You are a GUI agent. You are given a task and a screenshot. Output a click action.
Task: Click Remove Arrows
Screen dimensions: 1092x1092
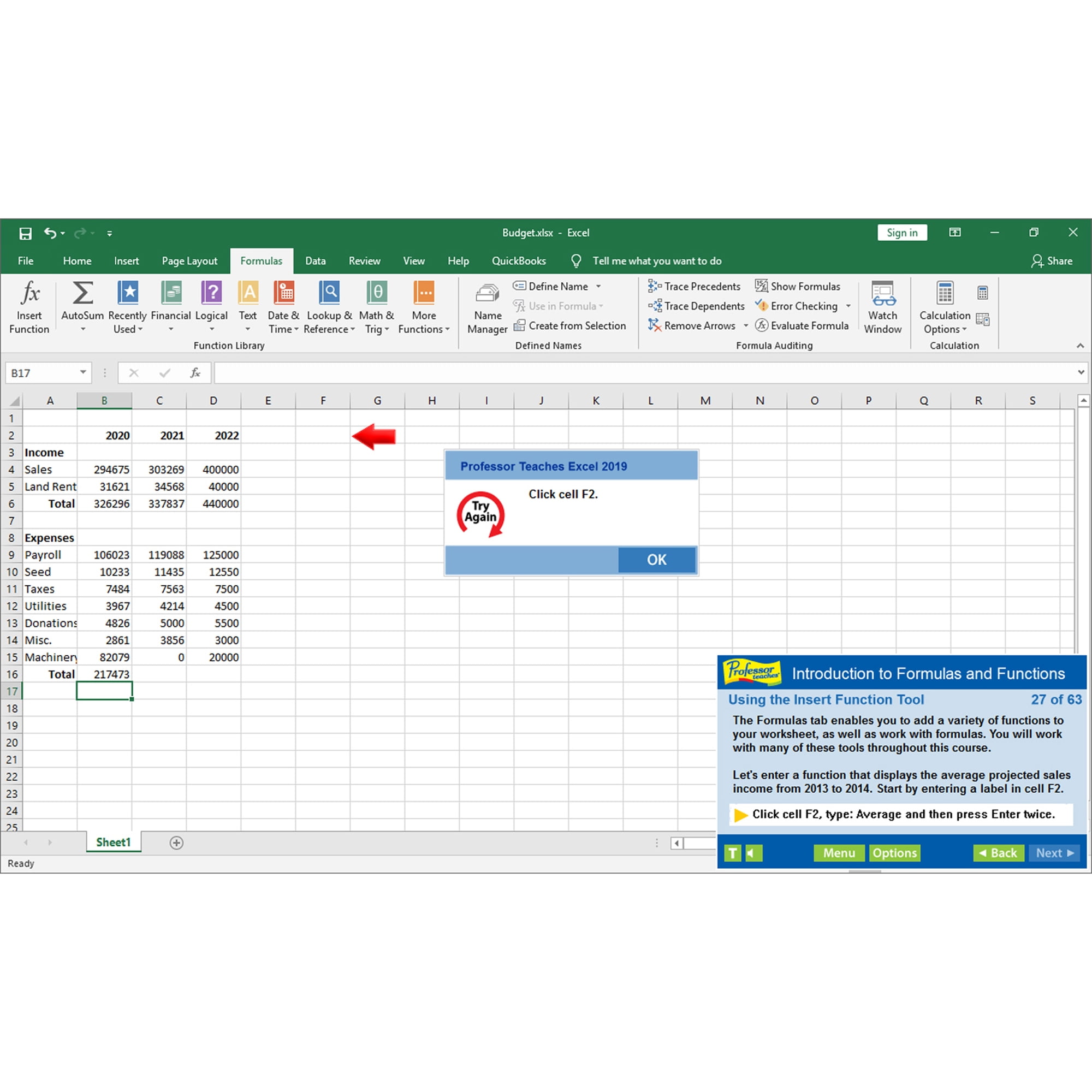pos(692,325)
